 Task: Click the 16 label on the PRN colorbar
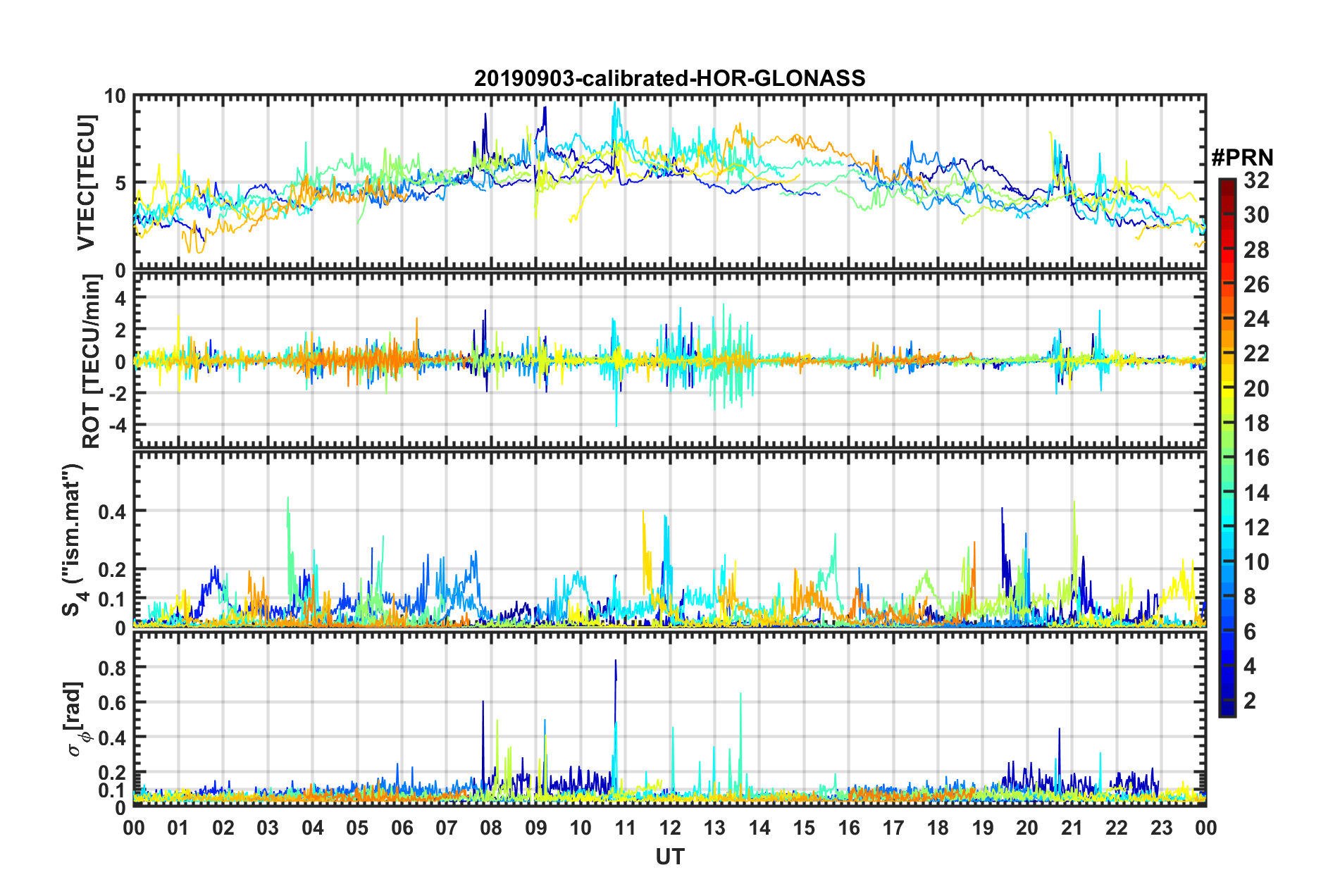tap(1256, 458)
